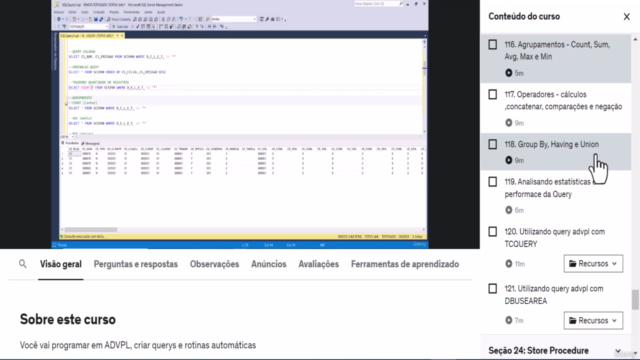640x360 pixels.
Task: Play lesson 116. Agrupamentos - Count, Sum
Action: point(557,51)
